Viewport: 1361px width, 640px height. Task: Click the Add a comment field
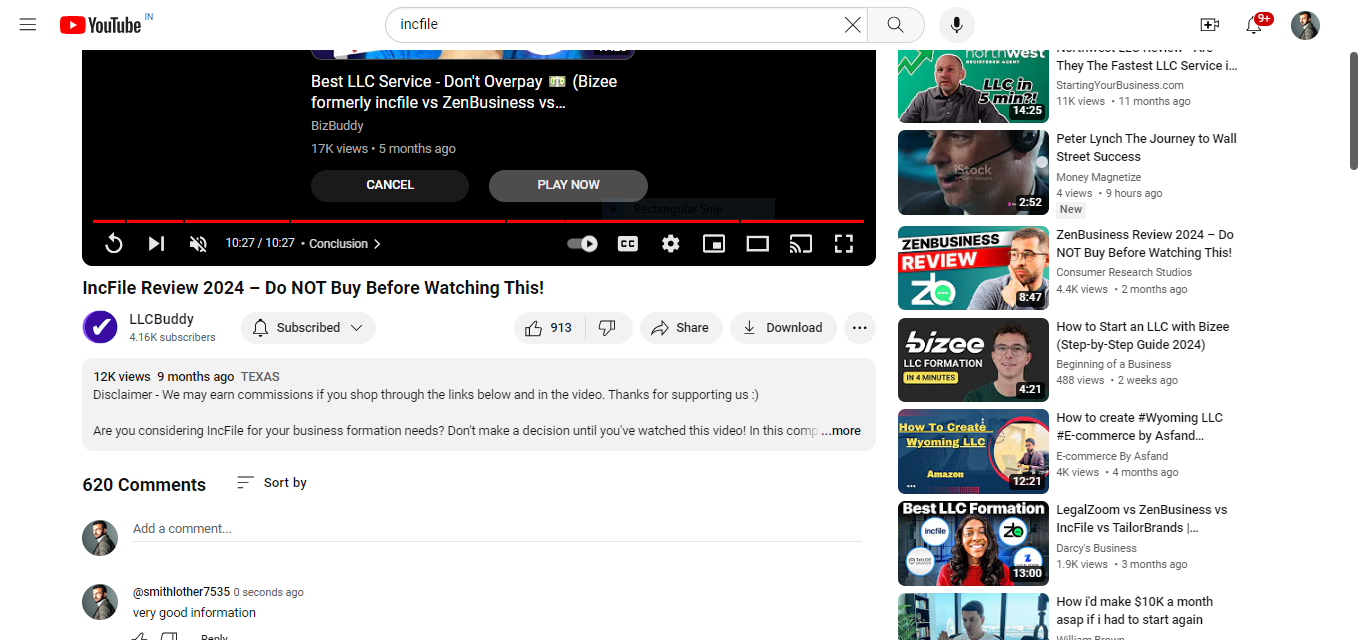[x=497, y=529]
